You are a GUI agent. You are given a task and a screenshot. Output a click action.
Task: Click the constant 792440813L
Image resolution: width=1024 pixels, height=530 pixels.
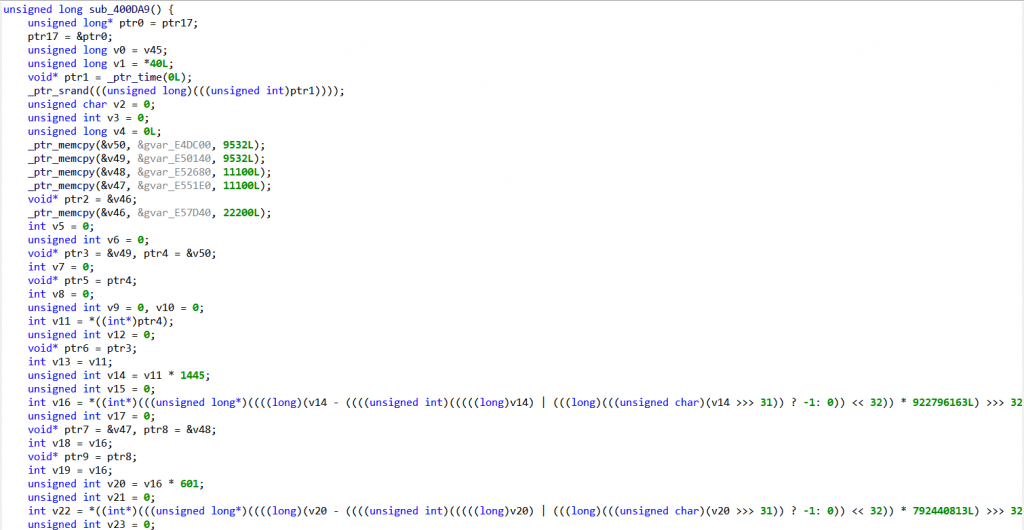(x=944, y=512)
